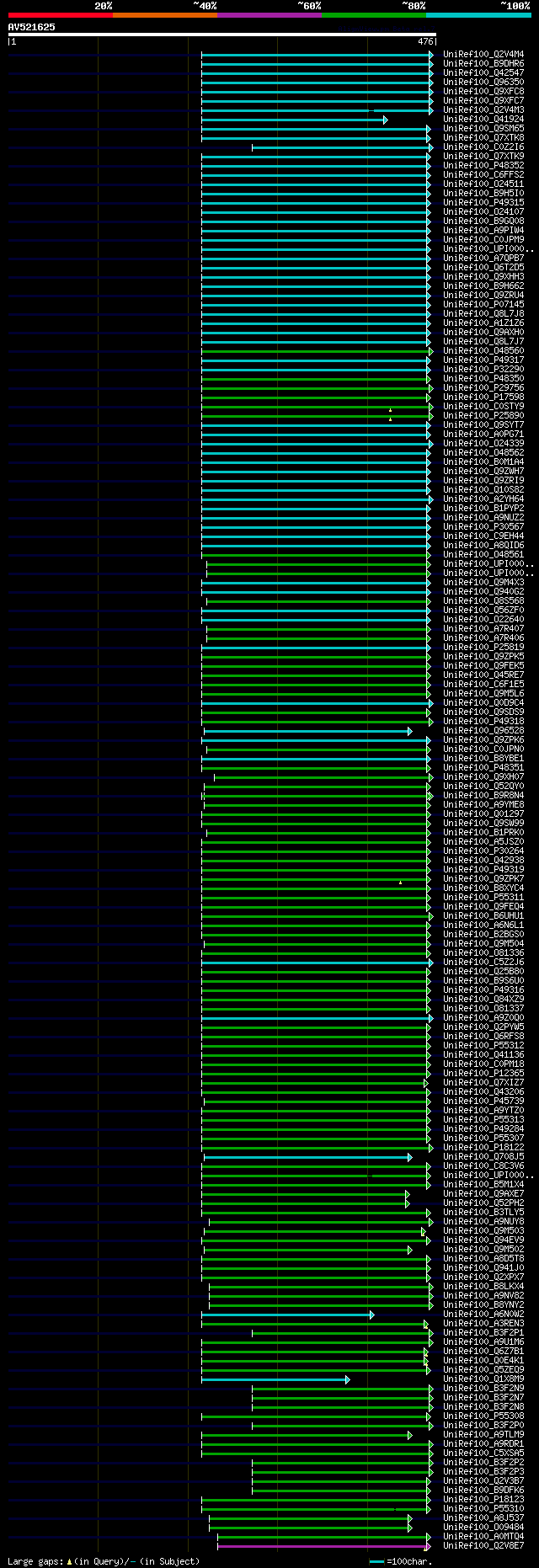Select hit UniRef100_Q9SM65
The height and width of the screenshot is (1568, 539).
pos(483,129)
